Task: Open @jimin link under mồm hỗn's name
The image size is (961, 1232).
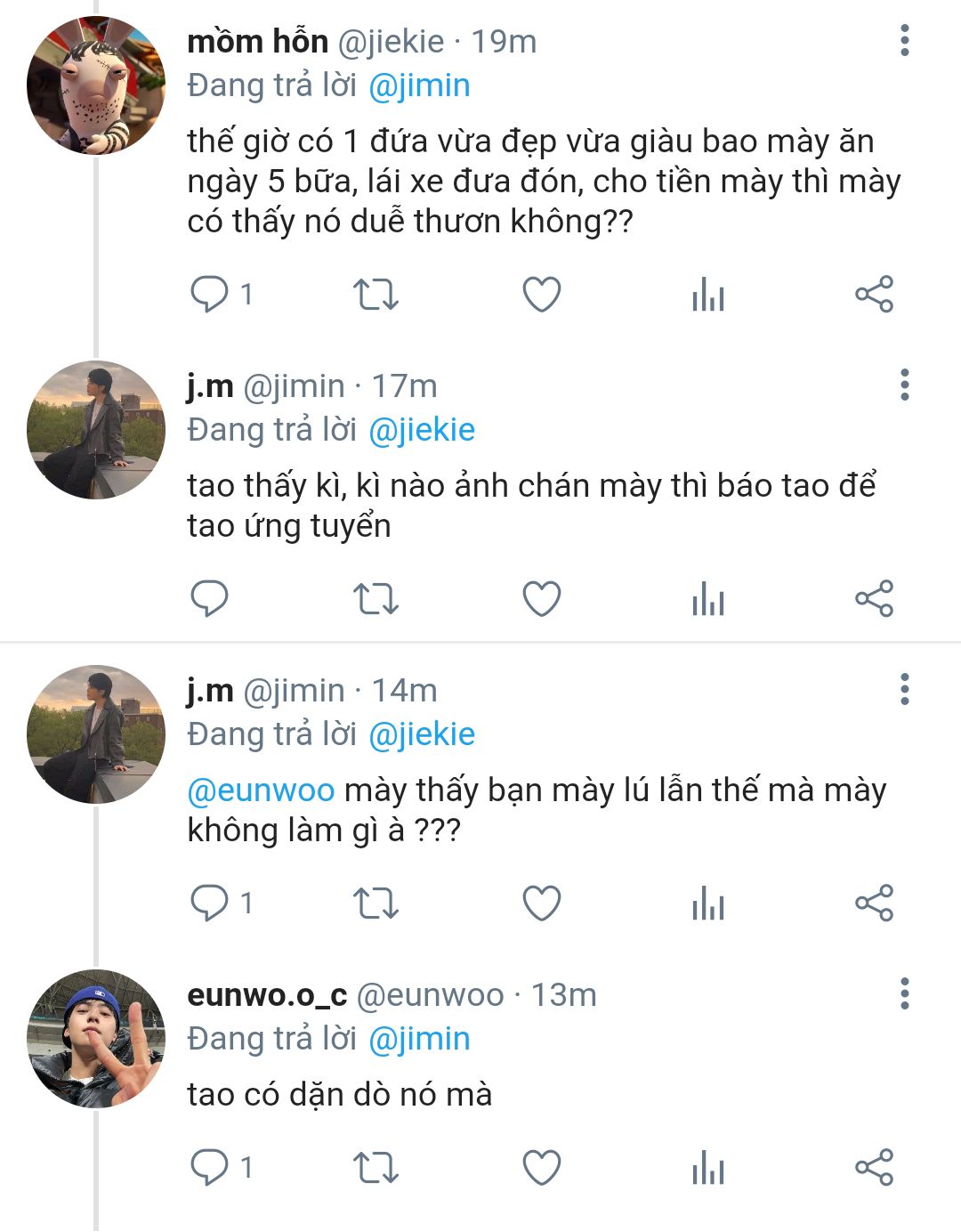Action: (419, 85)
